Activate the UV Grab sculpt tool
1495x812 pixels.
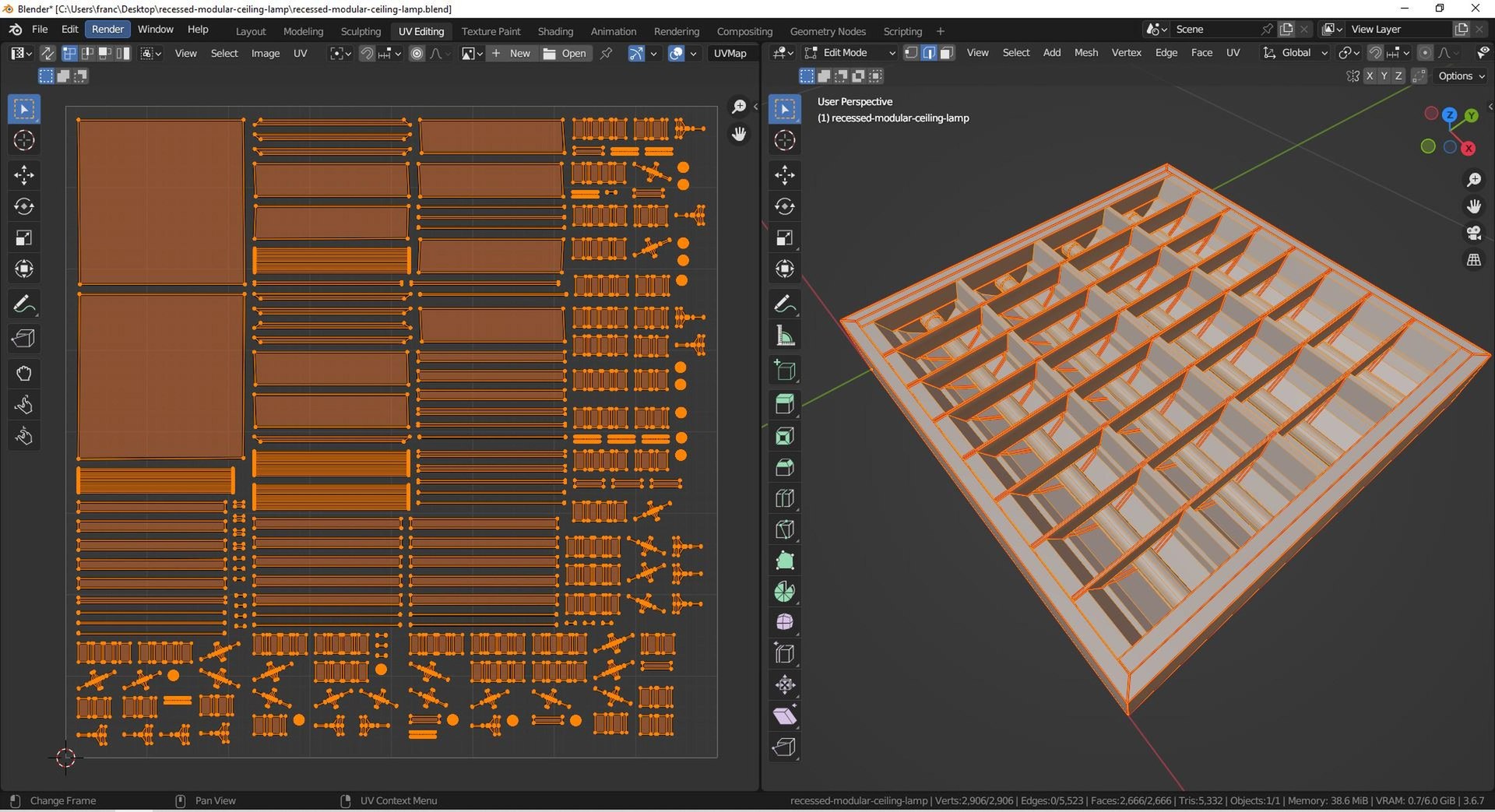pyautogui.click(x=24, y=374)
